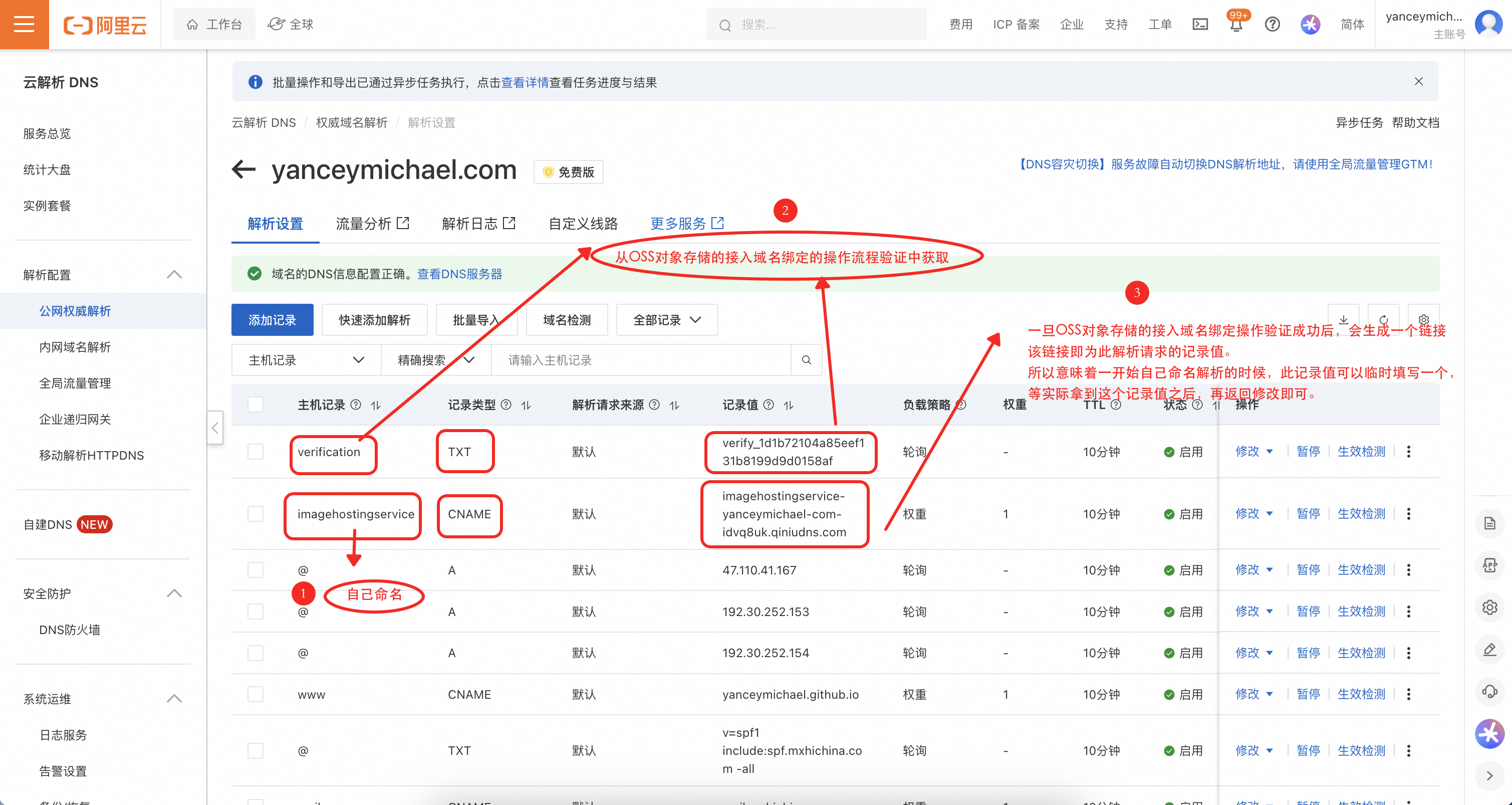Click the user avatar icon
Screen dimensions: 1512x805
pyautogui.click(x=1489, y=24)
